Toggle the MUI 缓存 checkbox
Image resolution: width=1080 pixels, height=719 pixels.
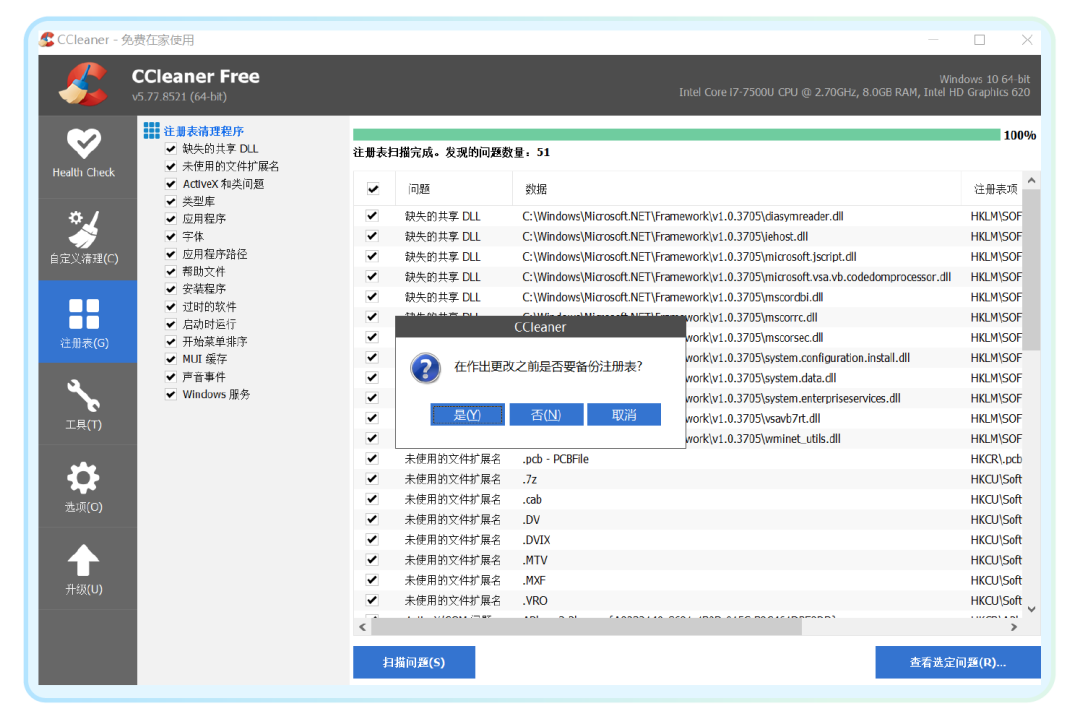171,359
